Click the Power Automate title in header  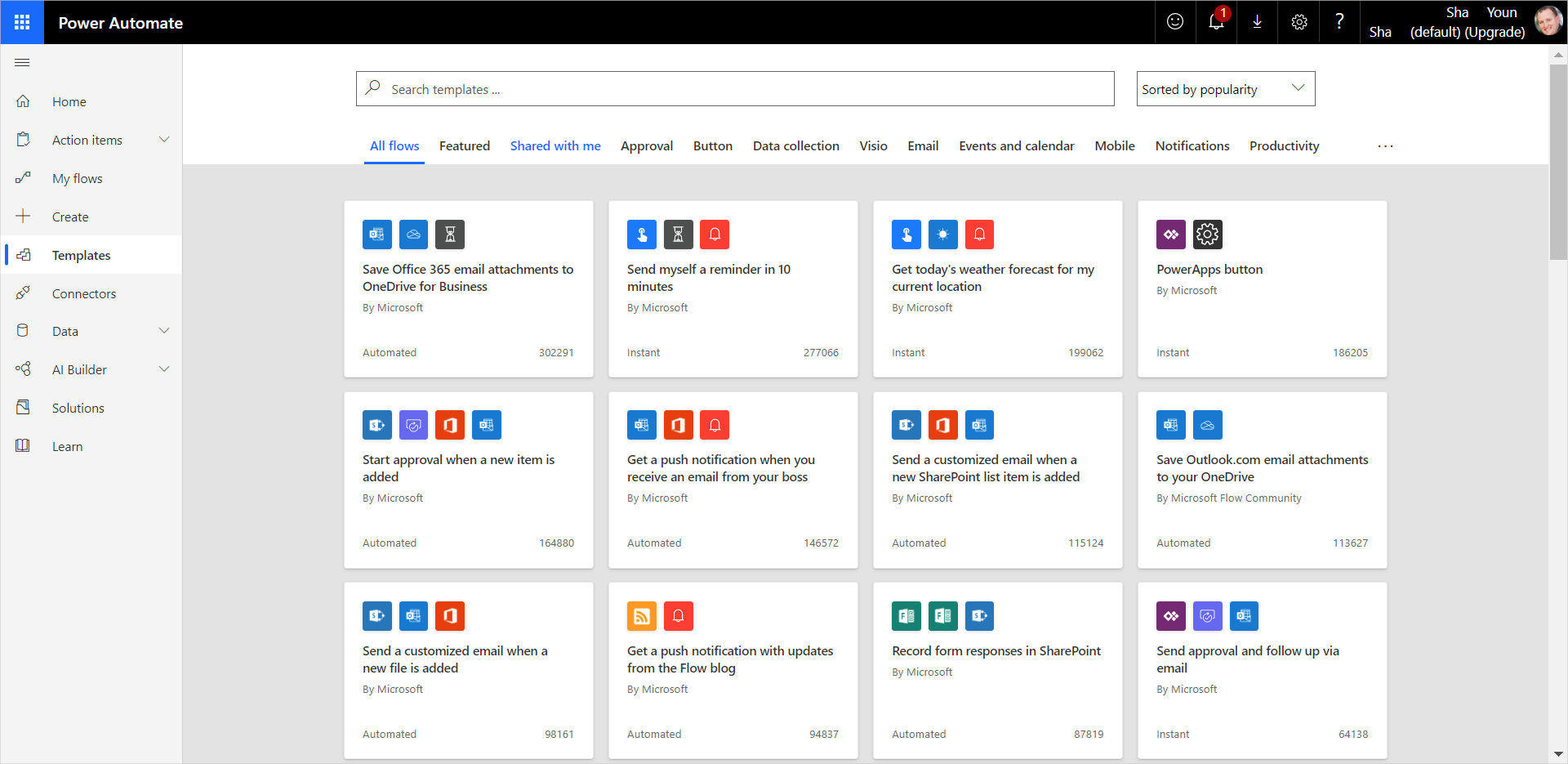[x=121, y=23]
